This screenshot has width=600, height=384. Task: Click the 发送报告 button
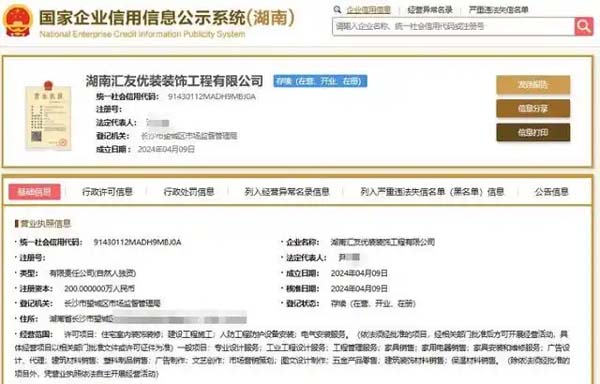point(533,85)
